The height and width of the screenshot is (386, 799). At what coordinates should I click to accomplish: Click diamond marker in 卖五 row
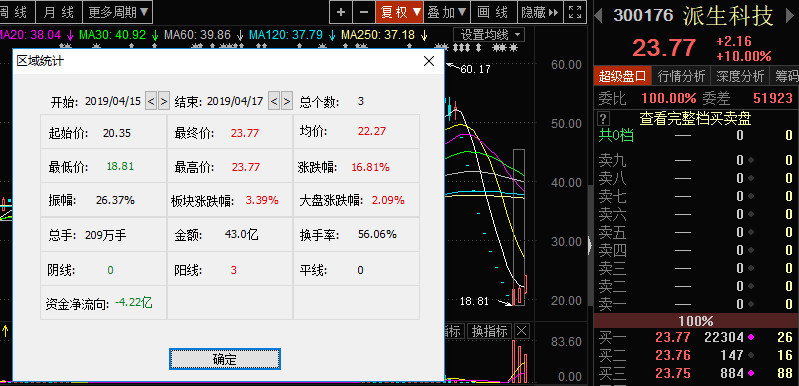750,233
